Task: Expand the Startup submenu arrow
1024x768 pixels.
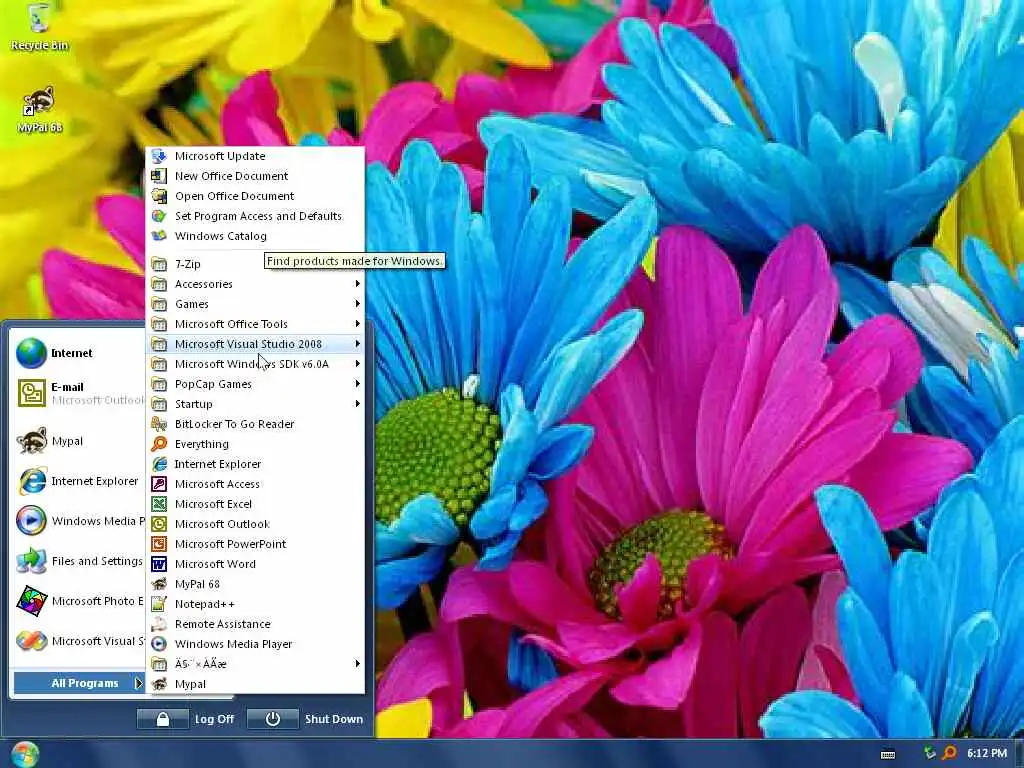Action: 357,404
